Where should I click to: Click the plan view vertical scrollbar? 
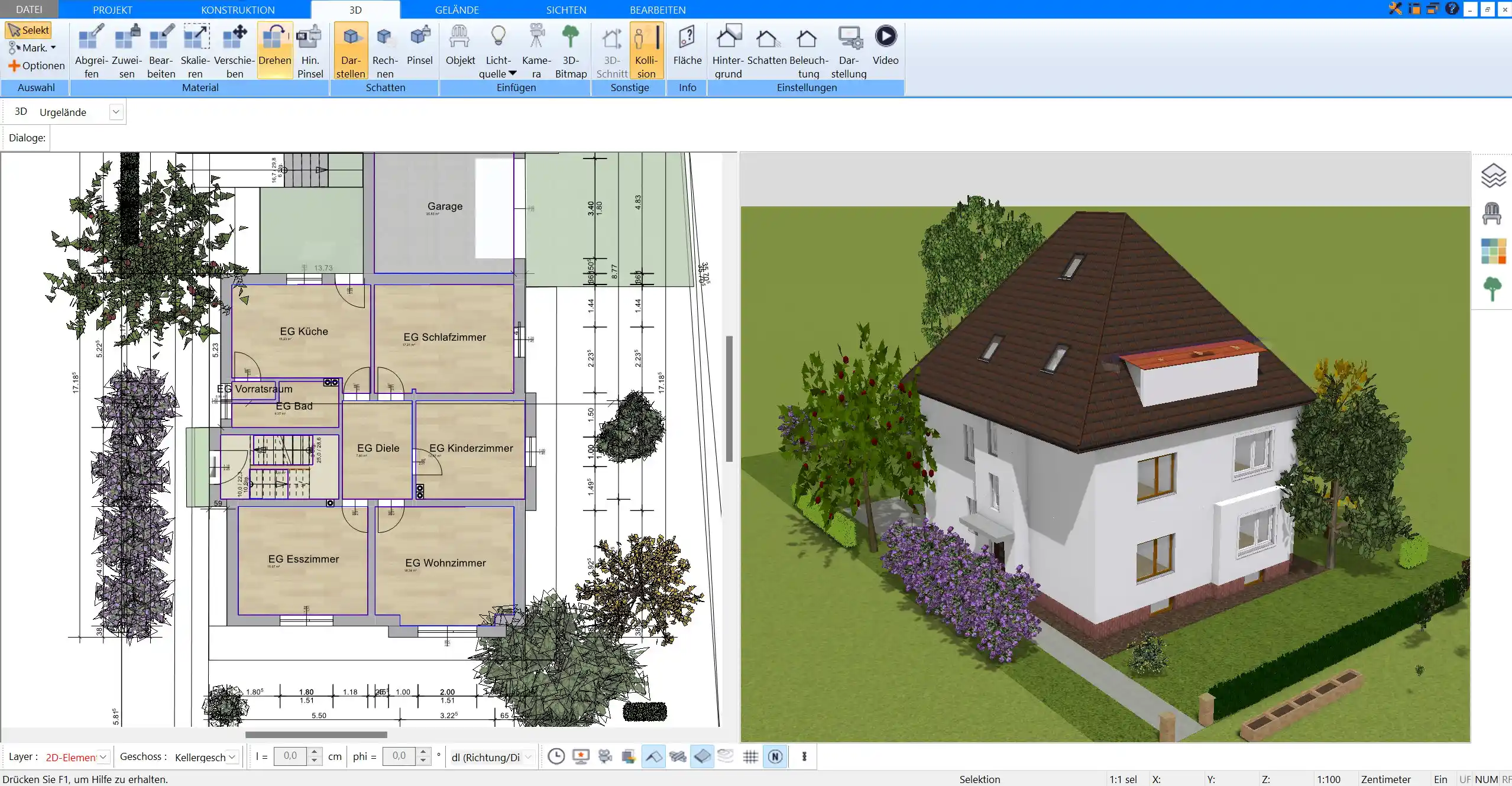[x=729, y=399]
